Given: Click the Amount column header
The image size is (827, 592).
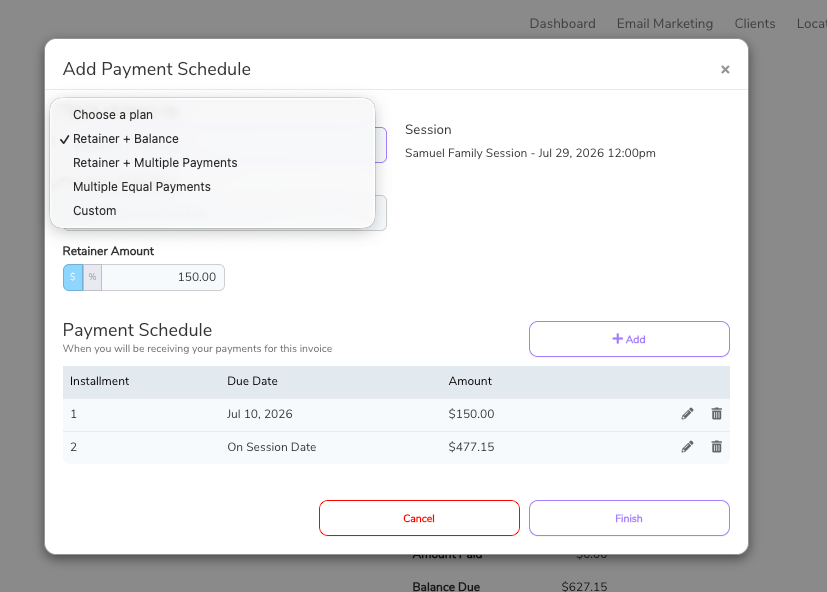Looking at the screenshot, I should tap(470, 381).
